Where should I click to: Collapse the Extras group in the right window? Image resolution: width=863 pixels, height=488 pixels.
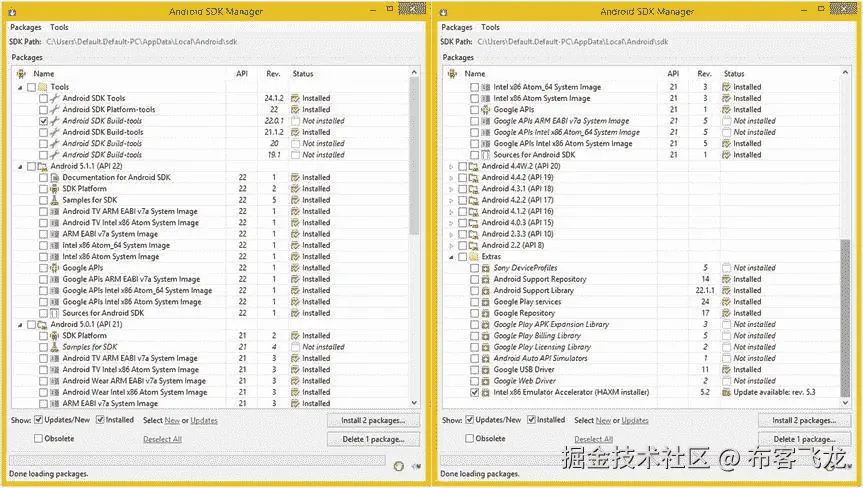pos(451,257)
